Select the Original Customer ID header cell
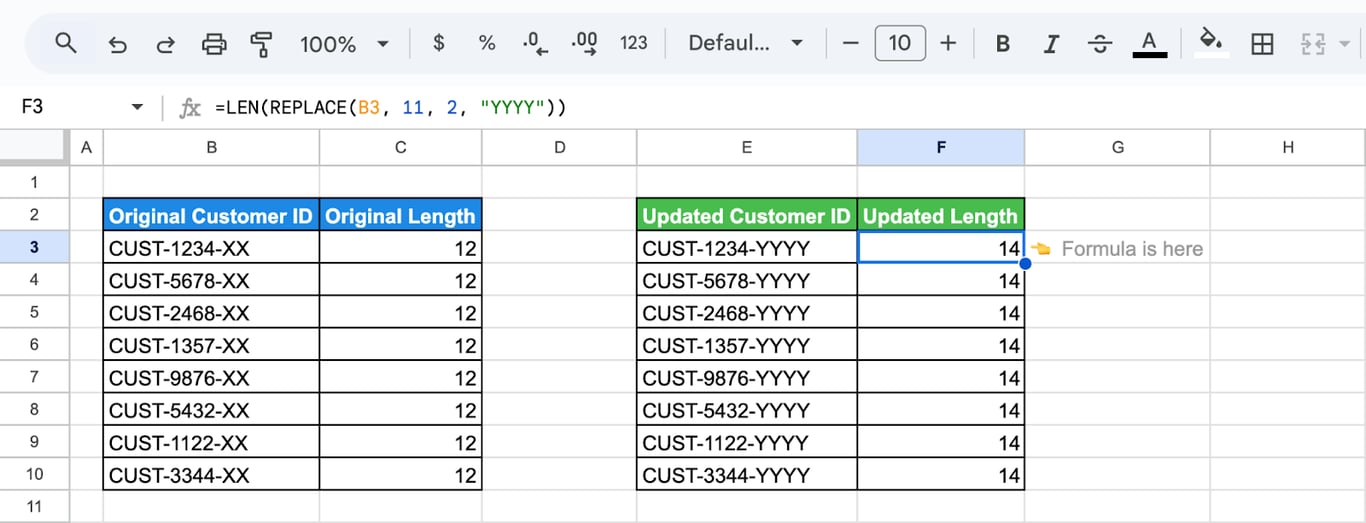This screenshot has height=523, width=1366. 212,215
